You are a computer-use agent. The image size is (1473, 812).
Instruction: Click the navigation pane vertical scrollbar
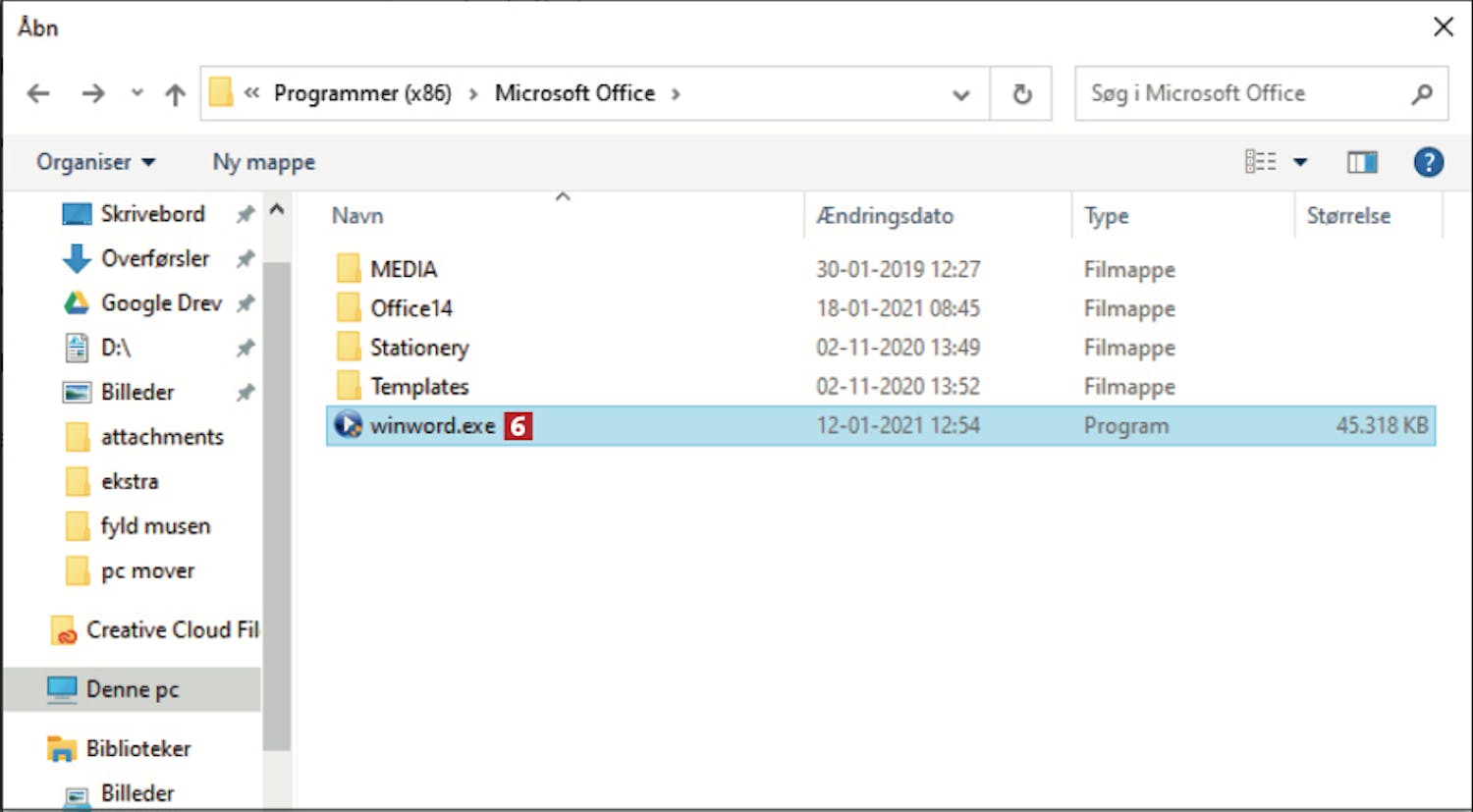tap(277, 491)
